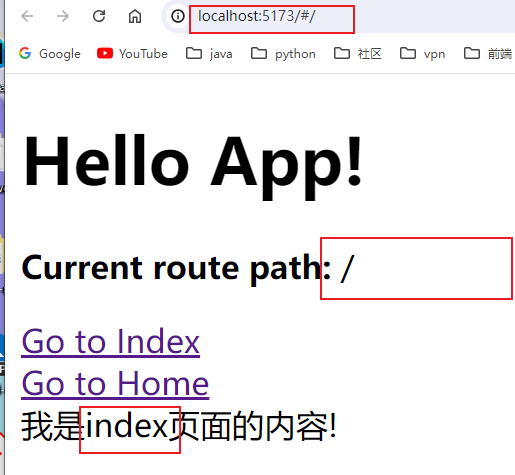Open the browser home page icon
This screenshot has height=475, width=515.
tap(135, 16)
